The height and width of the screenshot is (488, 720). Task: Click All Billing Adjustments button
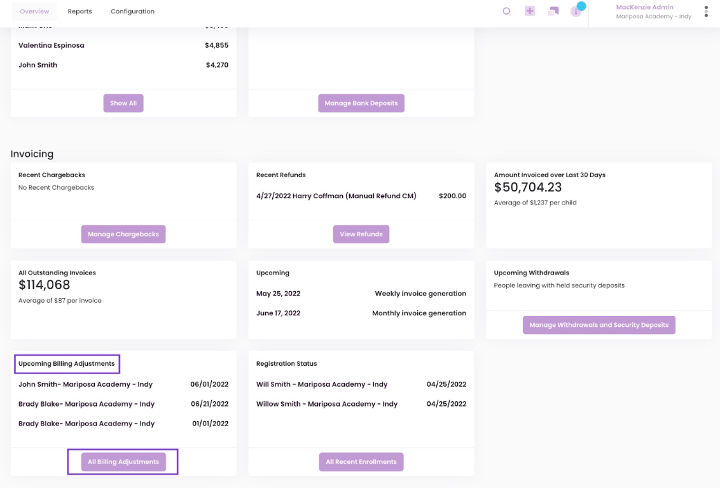[124, 462]
